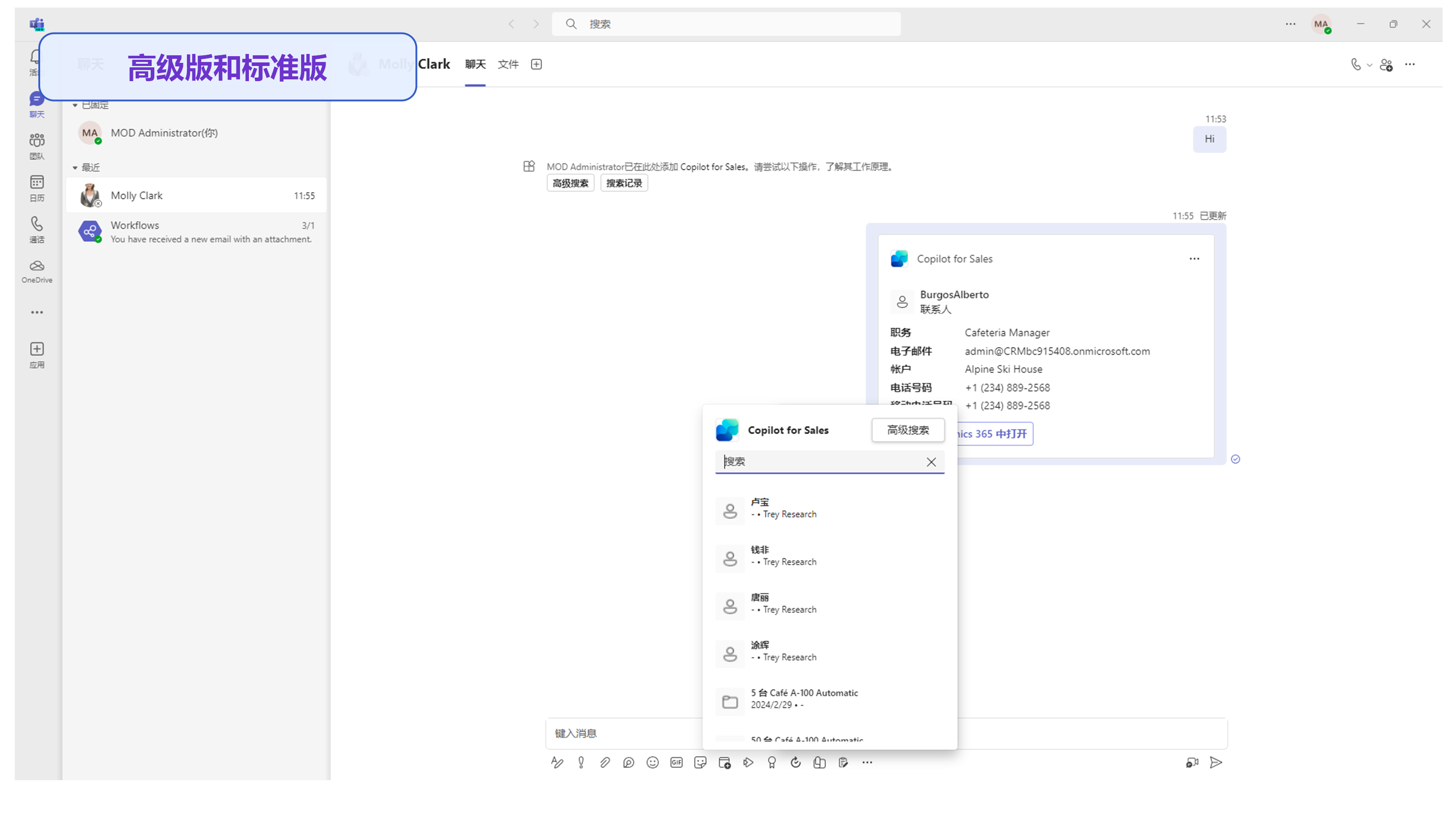Click the emoji picker icon
The height and width of the screenshot is (831, 1456).
[x=652, y=762]
